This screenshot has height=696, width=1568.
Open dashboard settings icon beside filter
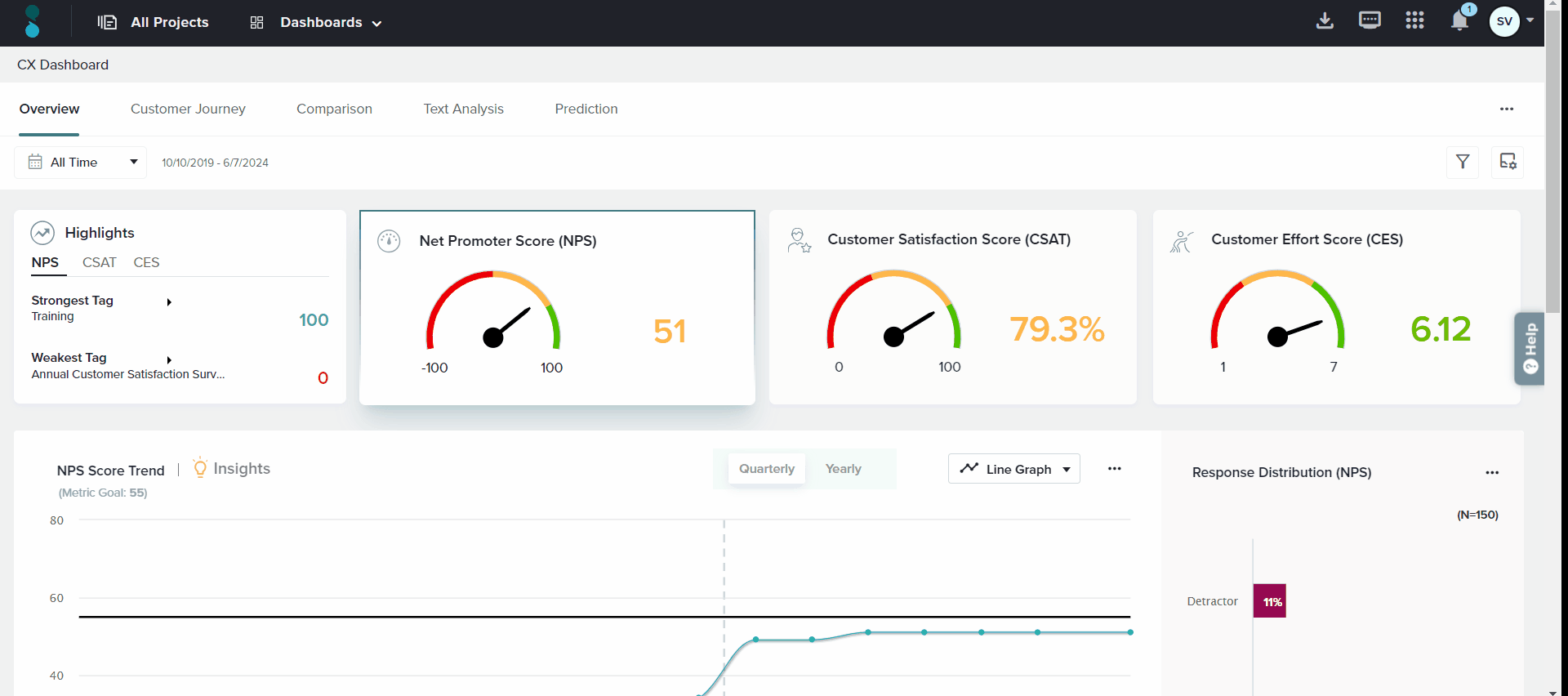click(x=1508, y=162)
